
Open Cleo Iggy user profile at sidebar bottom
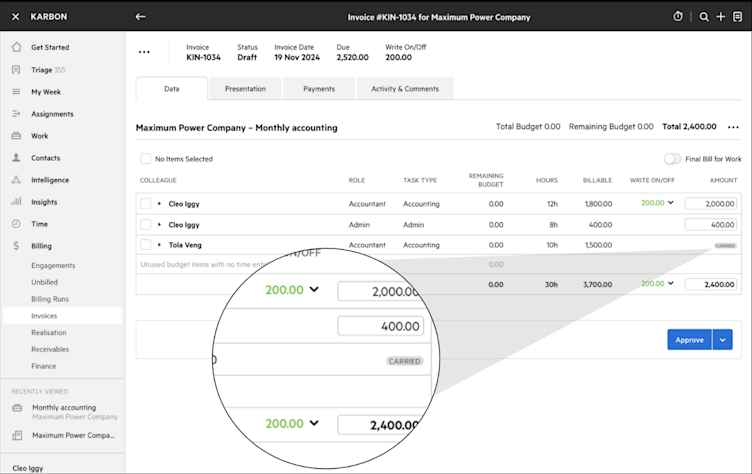[28, 468]
